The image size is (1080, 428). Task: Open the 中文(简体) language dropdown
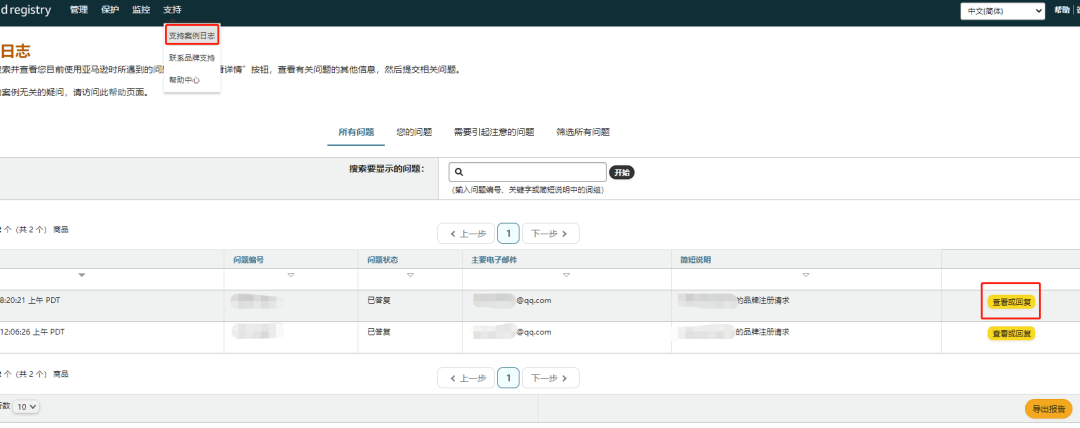(1002, 11)
